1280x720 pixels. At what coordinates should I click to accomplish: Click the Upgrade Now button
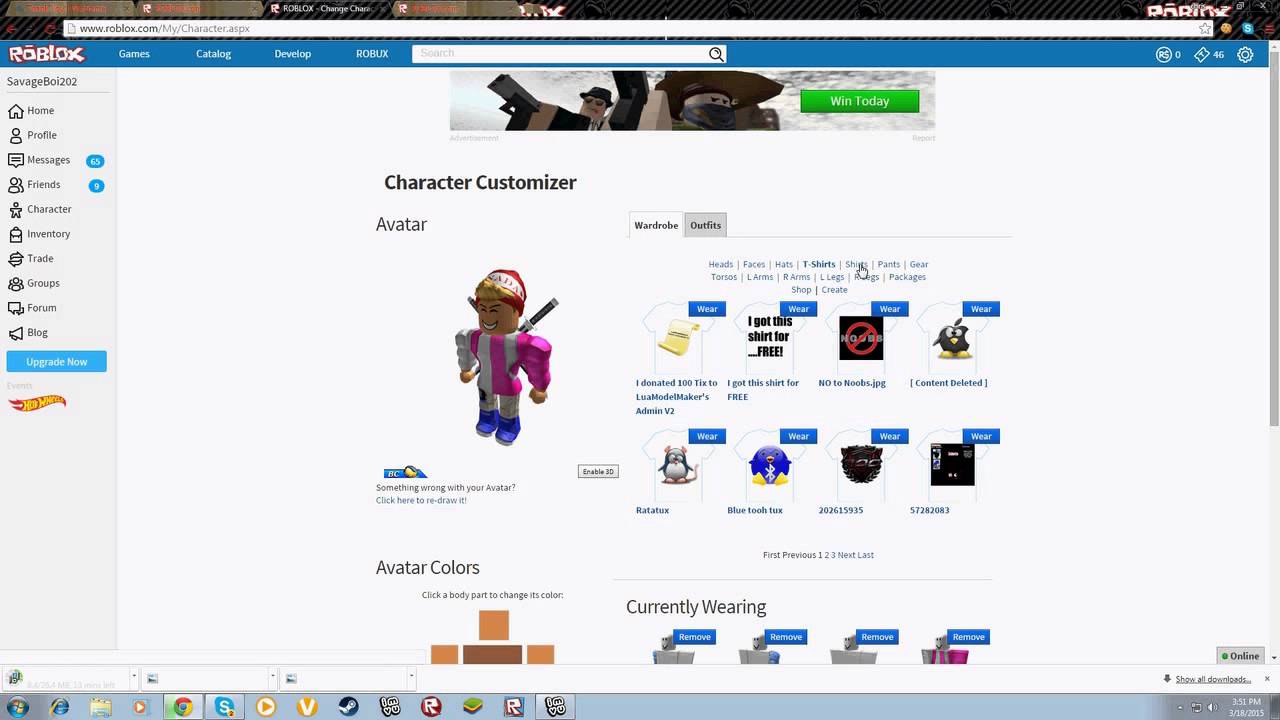57,362
